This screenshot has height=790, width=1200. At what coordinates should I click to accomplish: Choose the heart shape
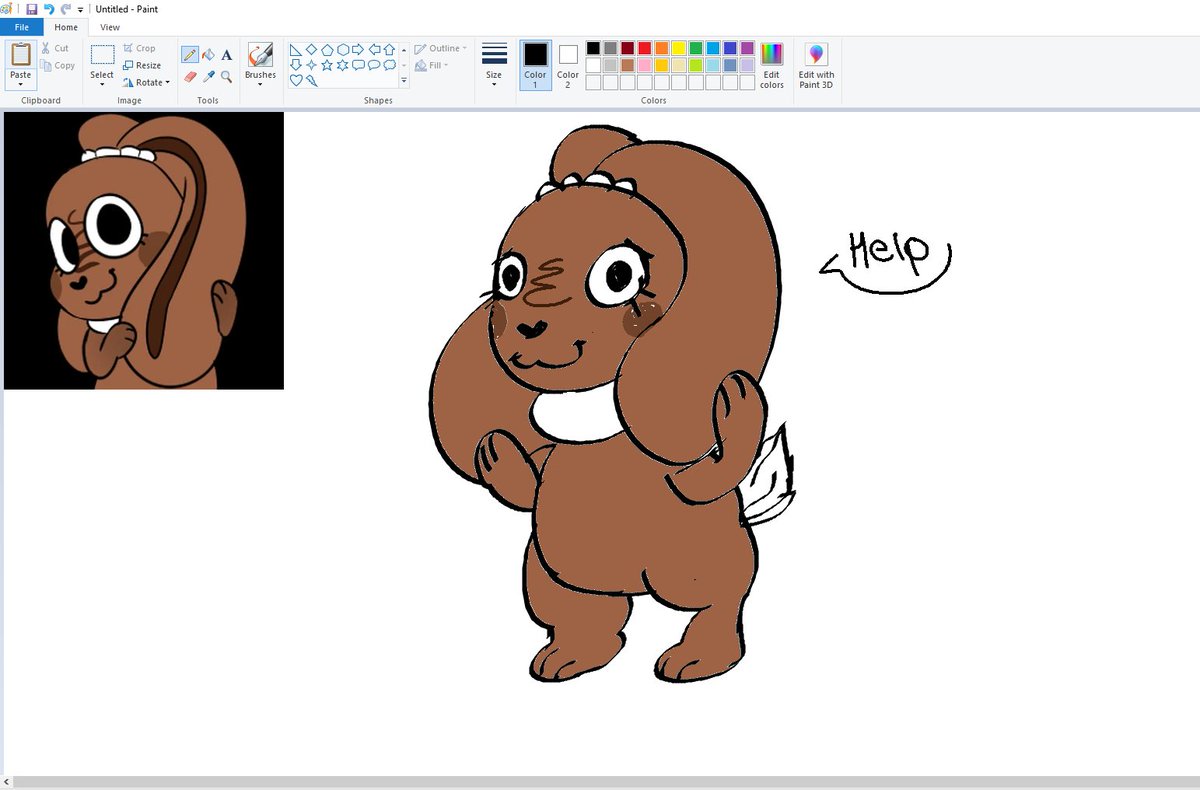tap(296, 80)
